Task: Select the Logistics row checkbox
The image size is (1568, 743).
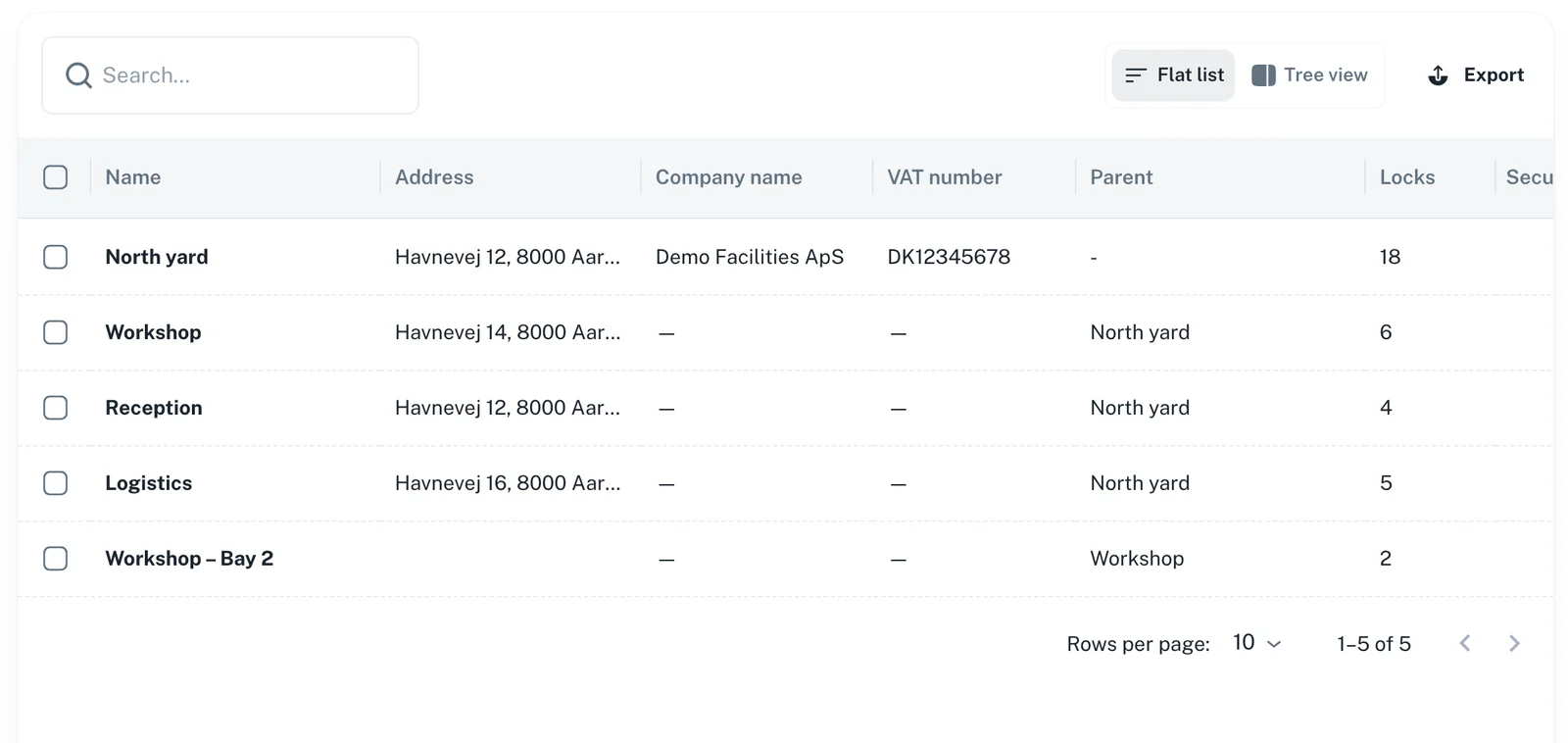Action: tap(56, 483)
